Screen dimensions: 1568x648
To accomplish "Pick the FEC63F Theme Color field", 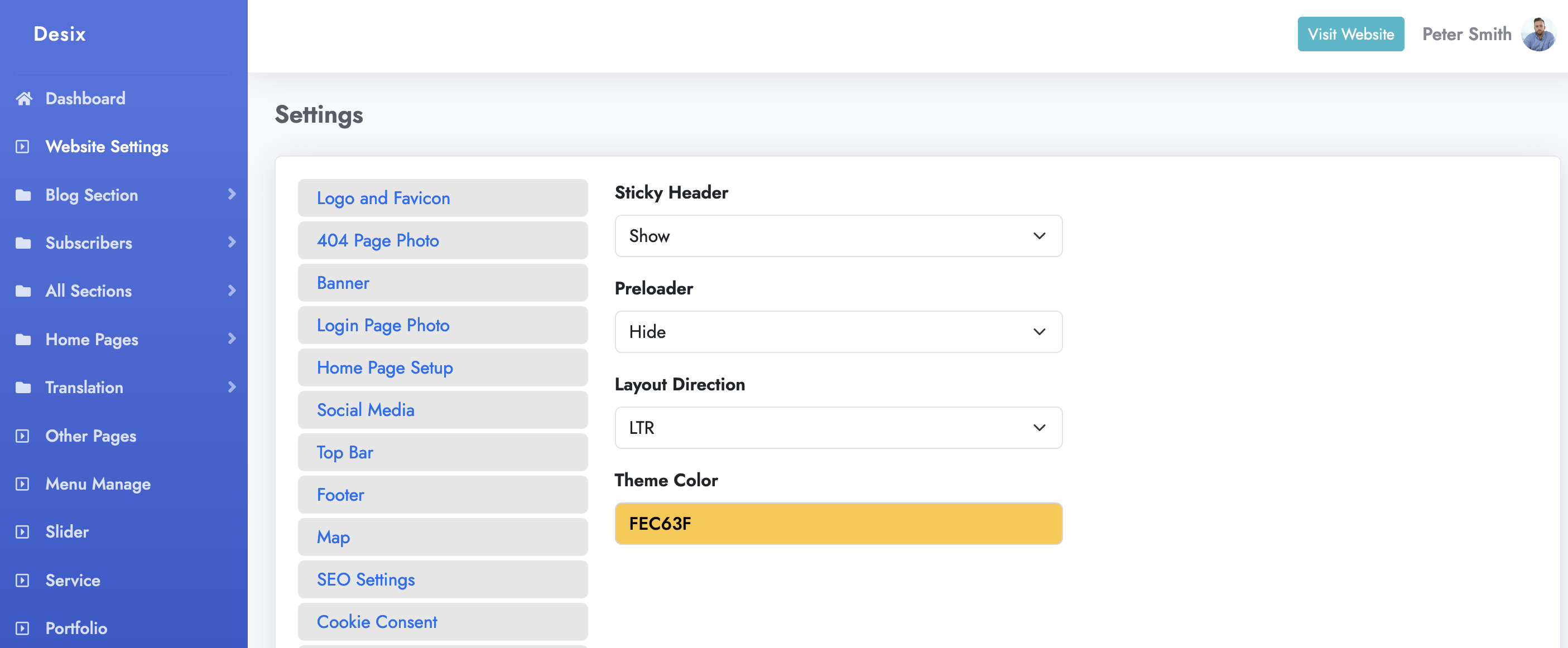I will pyautogui.click(x=838, y=524).
